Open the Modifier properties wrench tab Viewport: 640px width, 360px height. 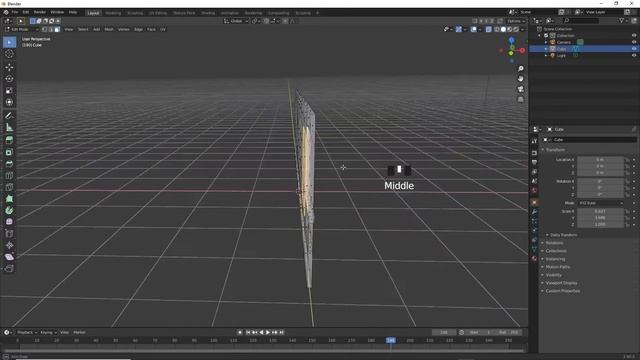[x=534, y=212]
